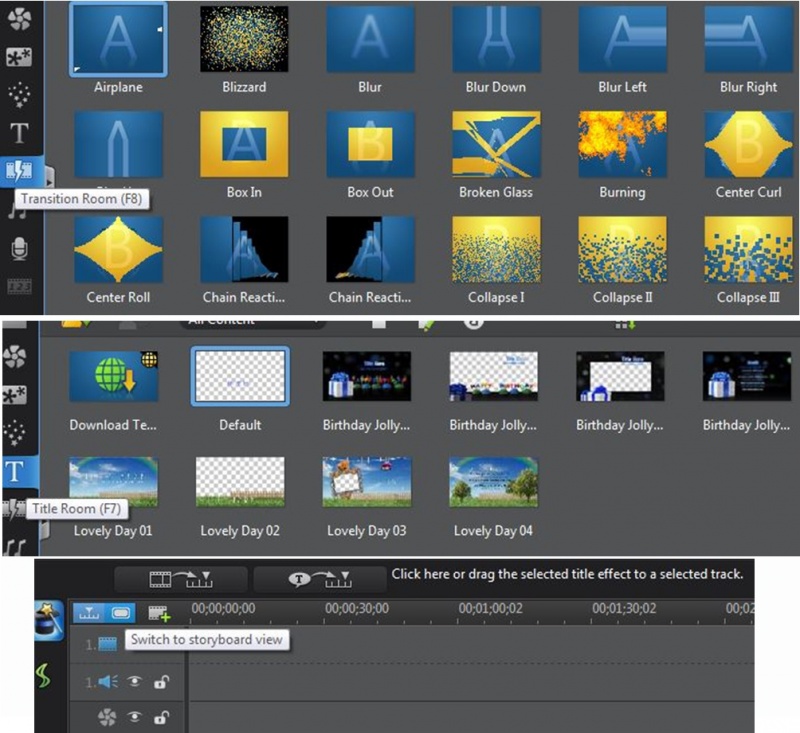This screenshot has width=800, height=733.
Task: Open the Voice-Over Recording Room microphone icon
Action: click(18, 248)
